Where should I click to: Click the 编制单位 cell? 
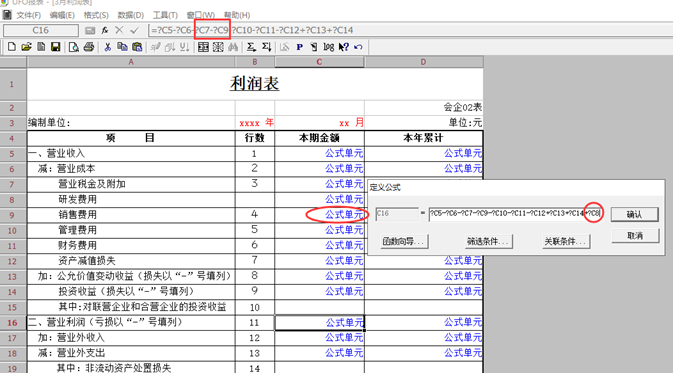pyautogui.click(x=131, y=123)
